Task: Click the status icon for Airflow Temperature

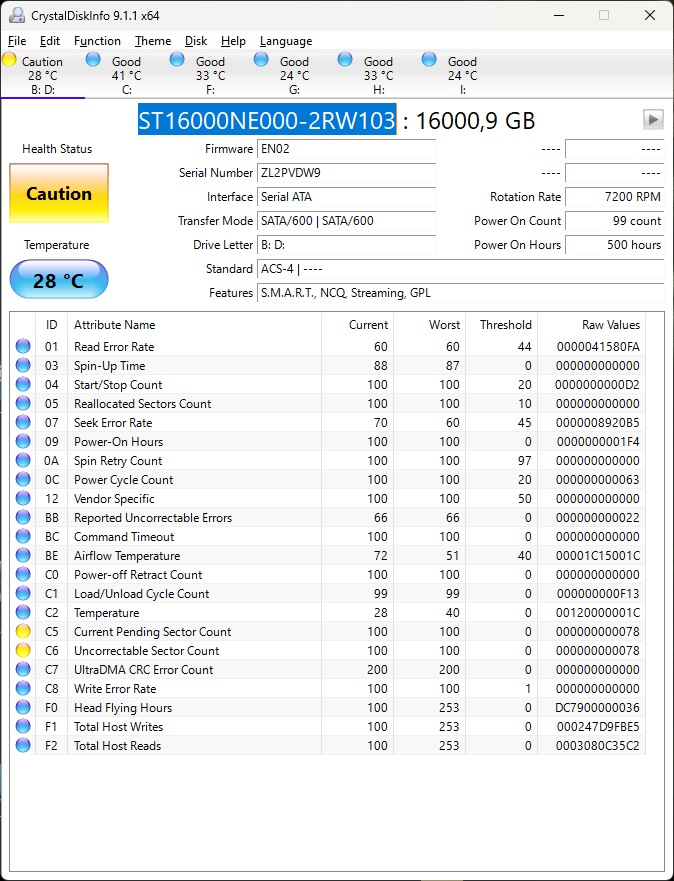Action: 23,556
